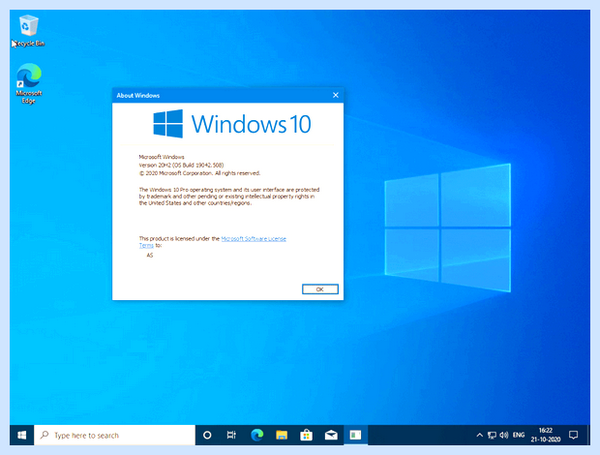
Task: Confirm the About Windows dialog with OK
Action: [x=320, y=289]
